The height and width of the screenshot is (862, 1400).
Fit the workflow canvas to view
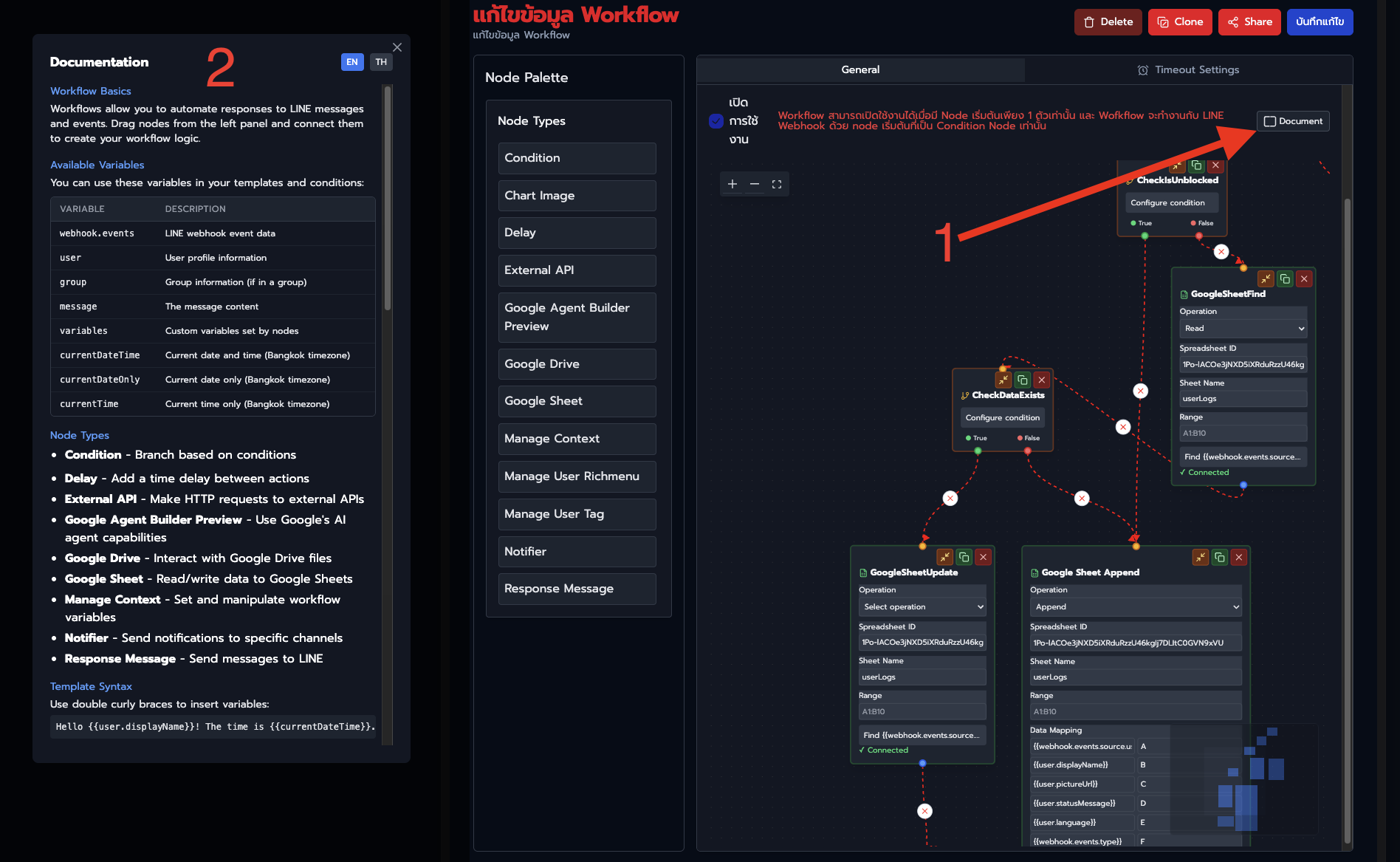tap(776, 184)
